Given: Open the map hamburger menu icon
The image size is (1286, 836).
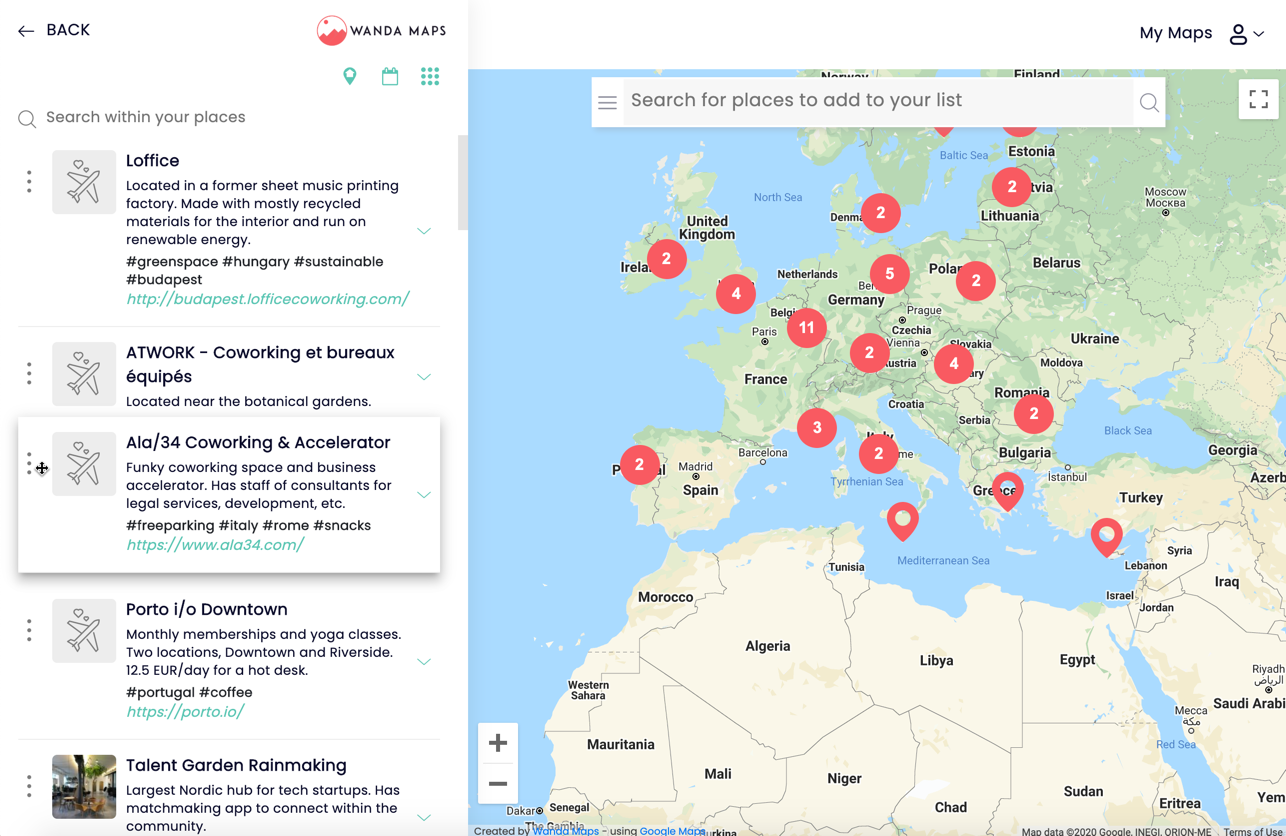Looking at the screenshot, I should click(608, 103).
